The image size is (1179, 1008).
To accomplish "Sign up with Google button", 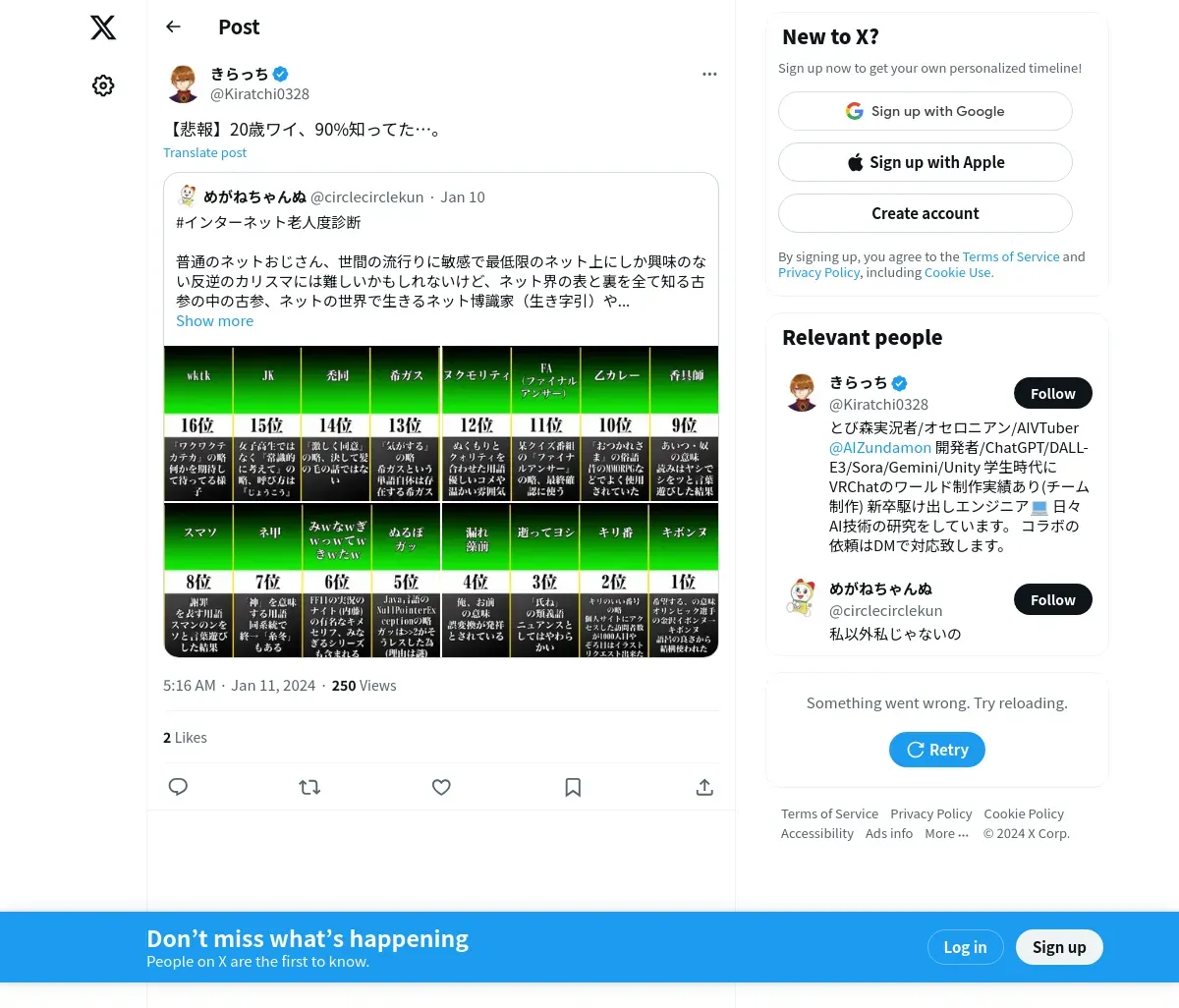I will tap(926, 111).
